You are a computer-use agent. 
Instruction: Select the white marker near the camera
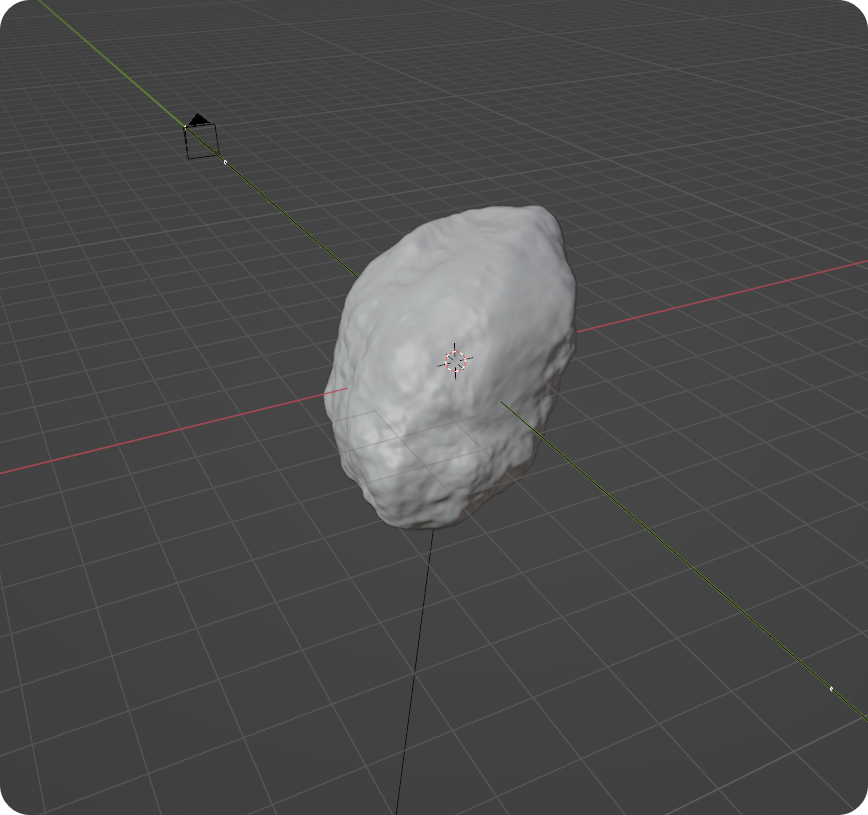tap(225, 162)
